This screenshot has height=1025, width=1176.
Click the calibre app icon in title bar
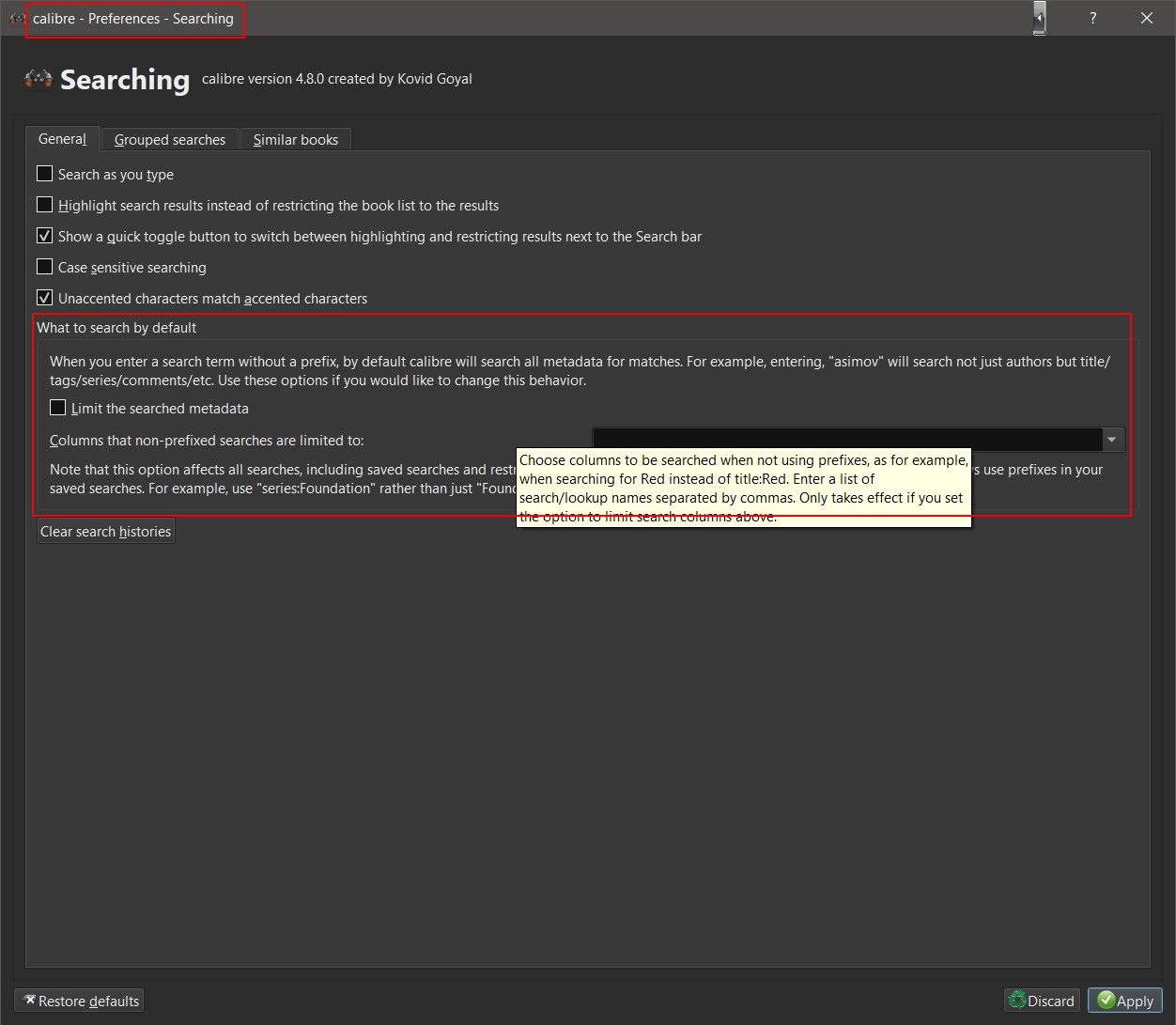[x=17, y=19]
